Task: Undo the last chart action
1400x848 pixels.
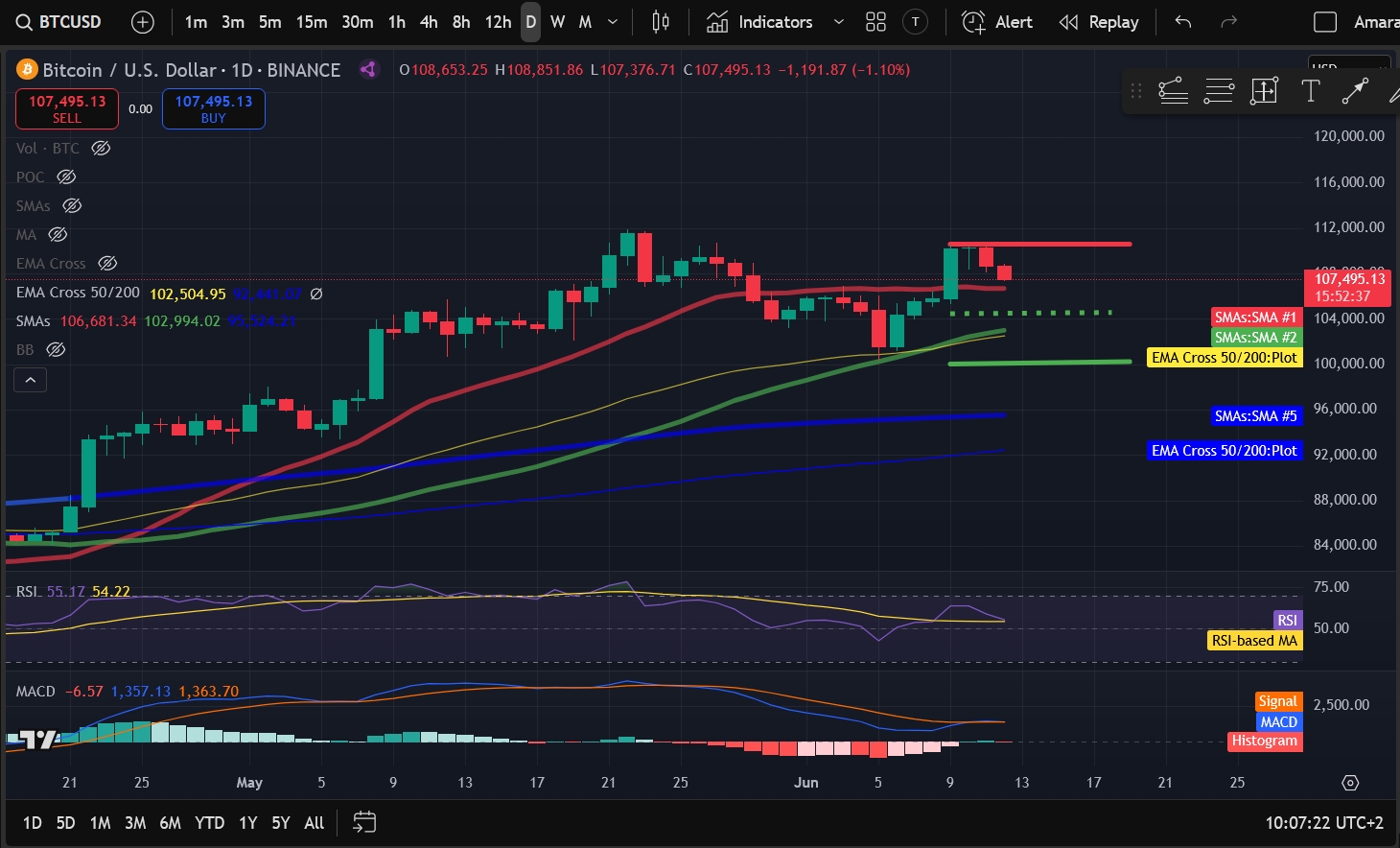Action: pos(1183,22)
